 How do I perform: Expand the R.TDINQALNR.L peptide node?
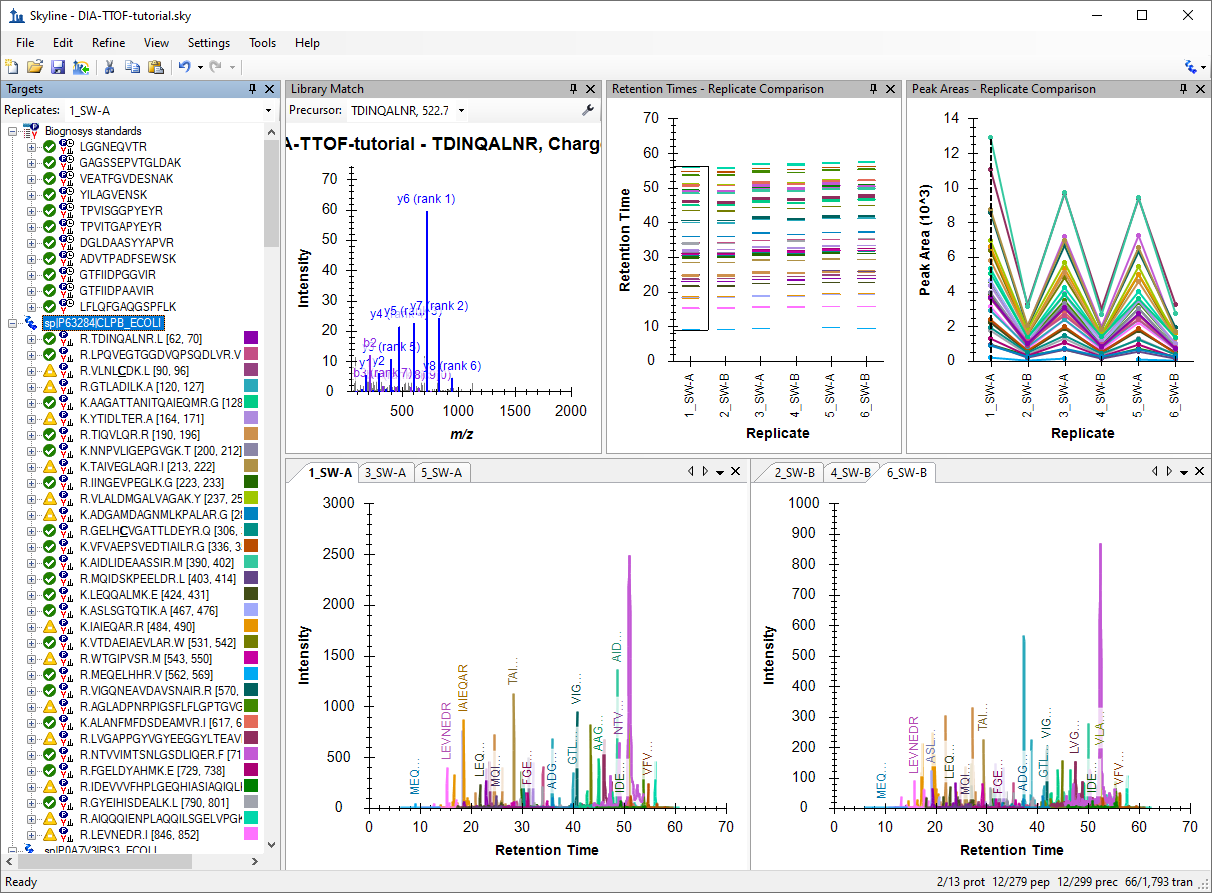click(31, 339)
